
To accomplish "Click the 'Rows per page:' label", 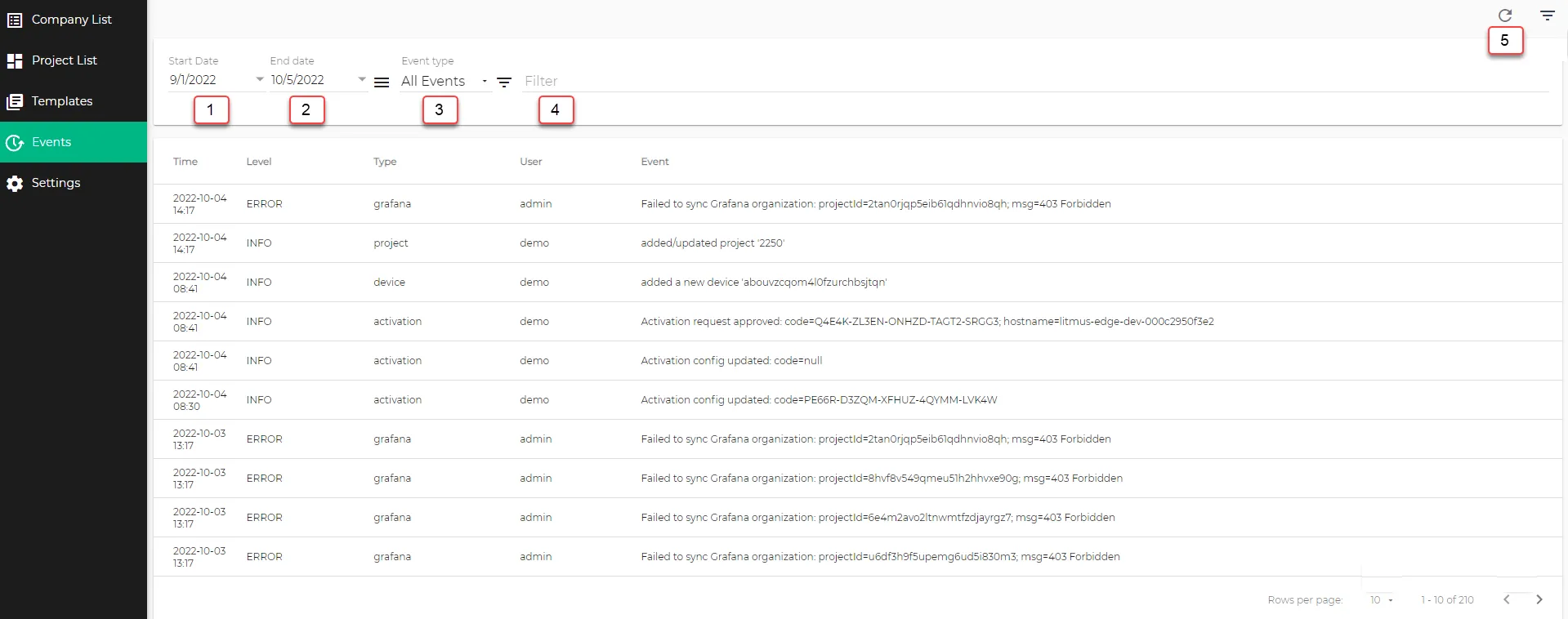I will (x=1305, y=600).
